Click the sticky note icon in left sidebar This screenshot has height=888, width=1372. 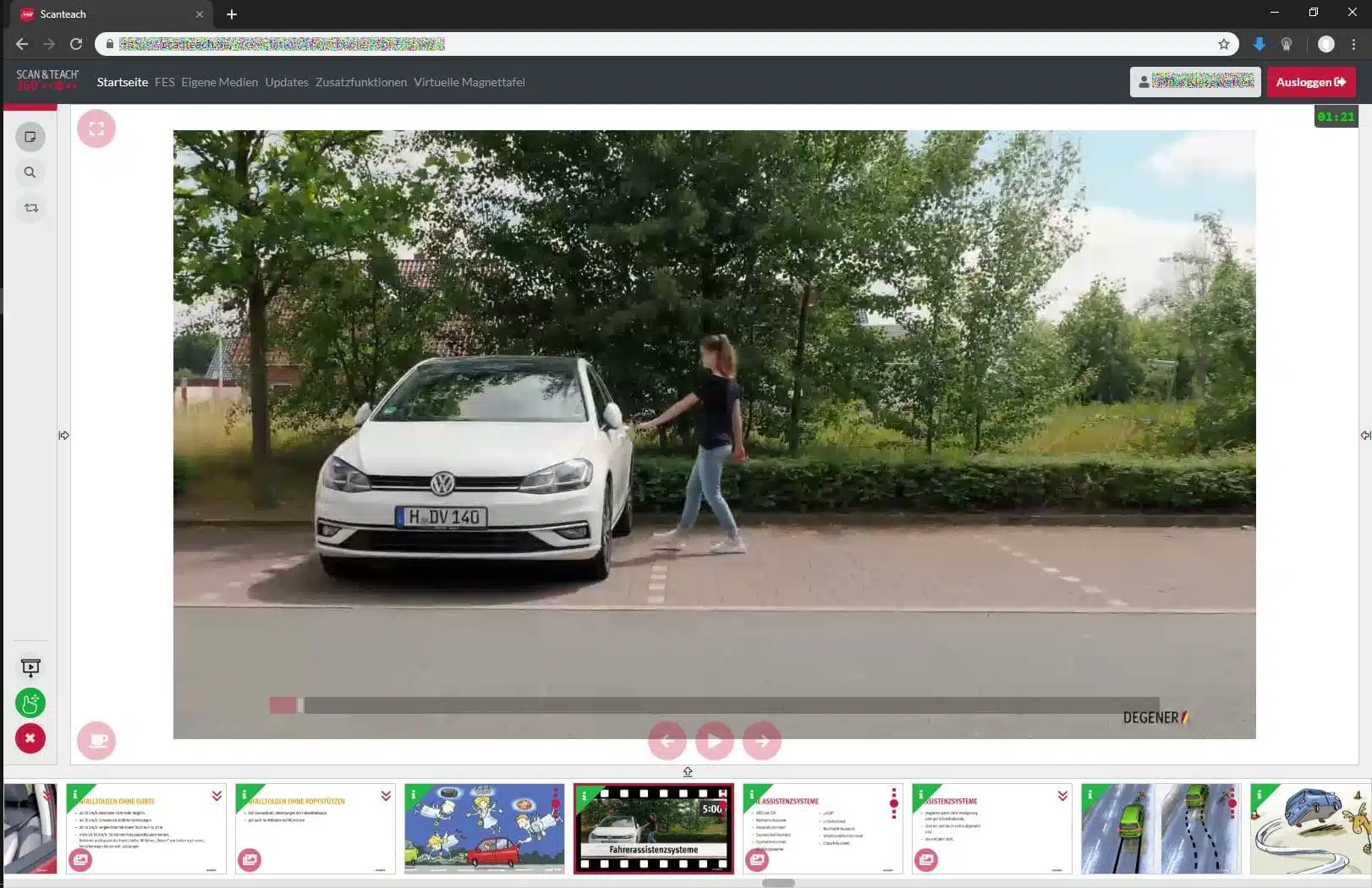[30, 137]
